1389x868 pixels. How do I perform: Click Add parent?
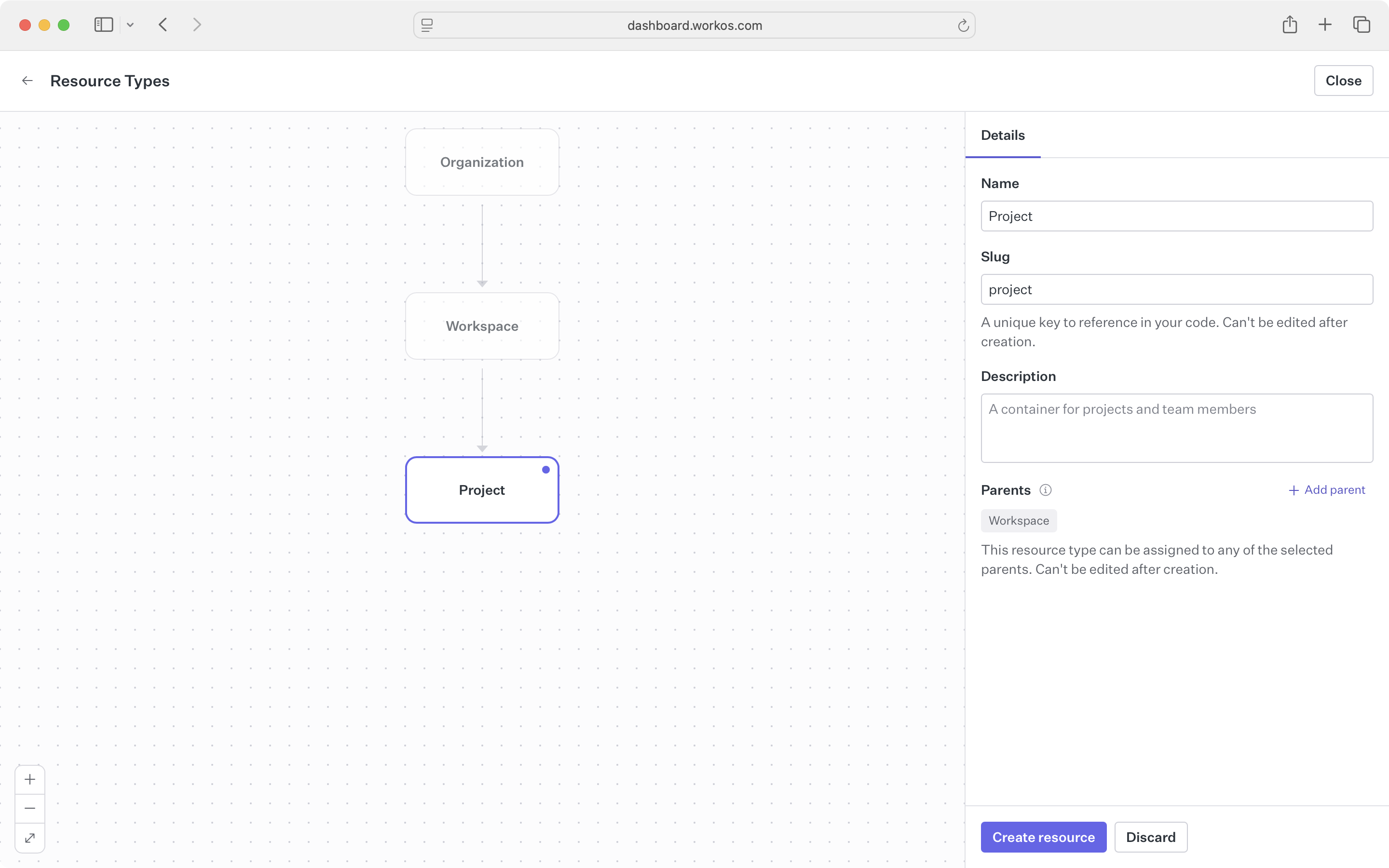pos(1327,489)
